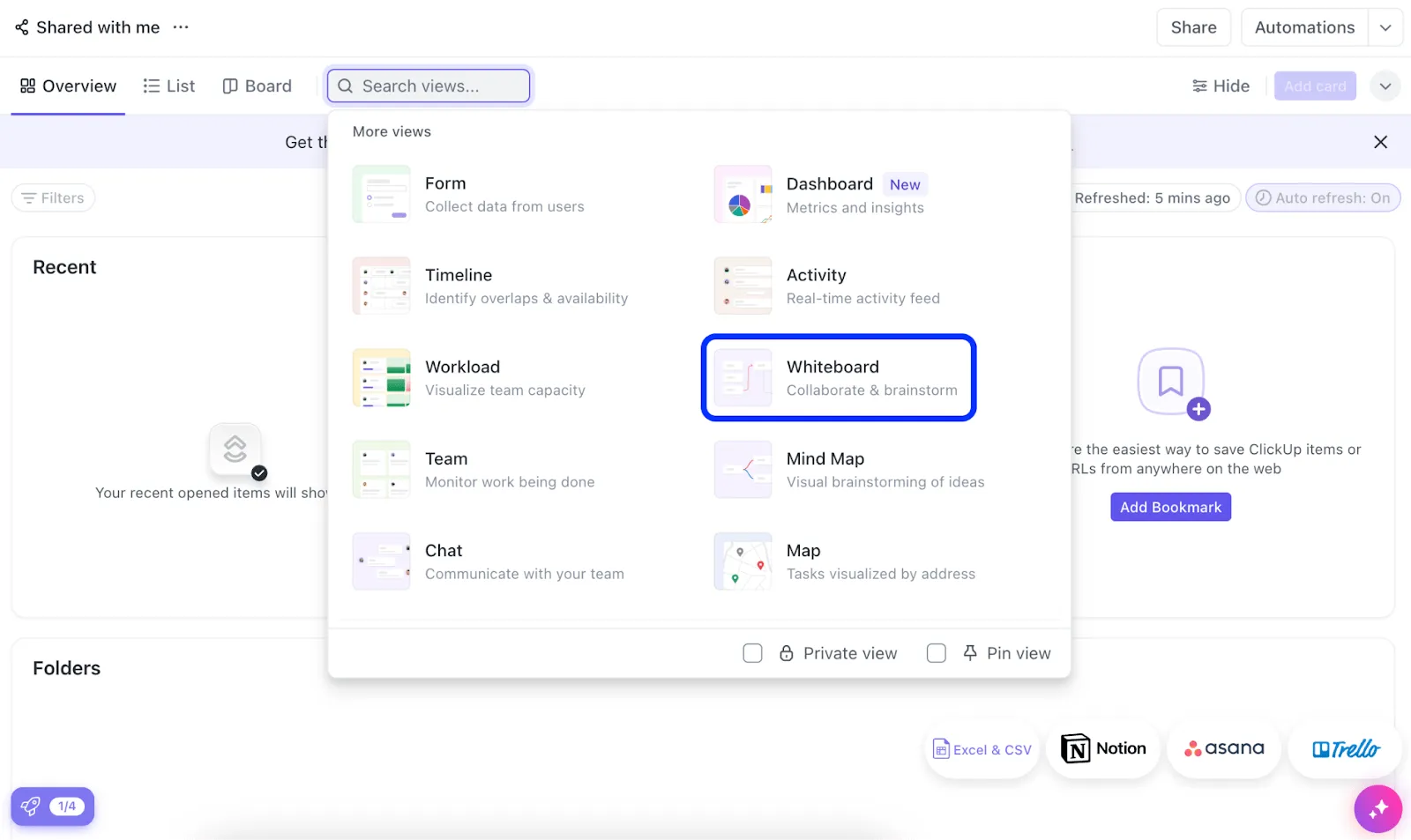Click the Shared with me title
Screen dimensions: 1411x840
click(x=98, y=27)
